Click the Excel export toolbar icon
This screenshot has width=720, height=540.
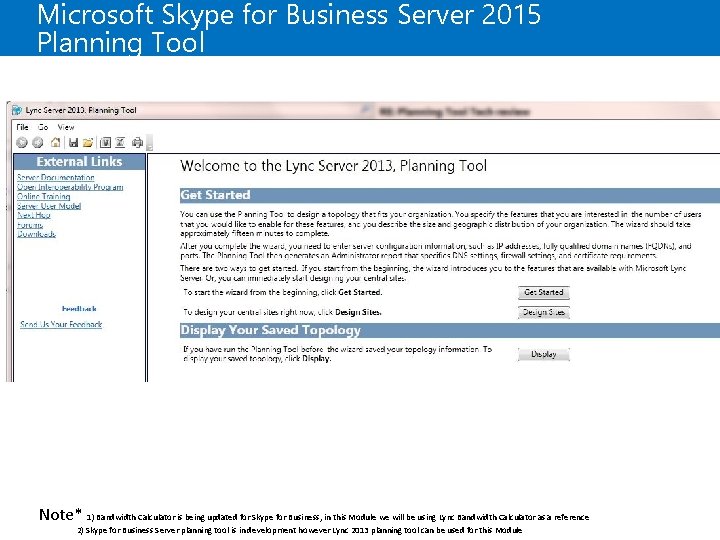point(120,143)
